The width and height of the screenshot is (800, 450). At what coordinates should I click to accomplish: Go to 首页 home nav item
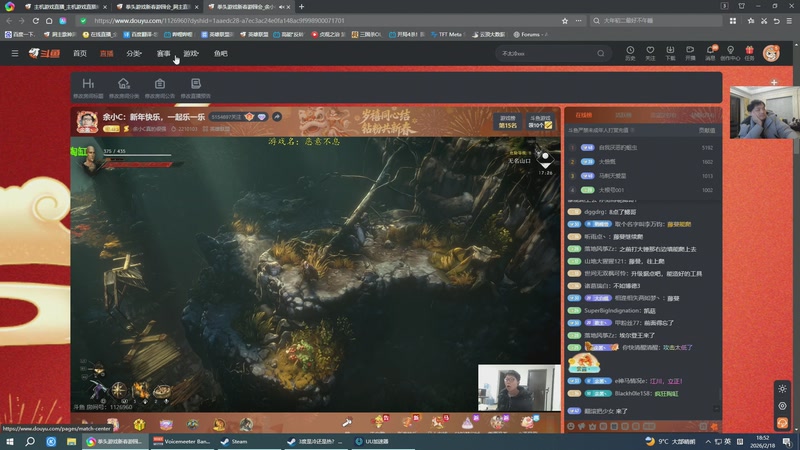[80, 53]
